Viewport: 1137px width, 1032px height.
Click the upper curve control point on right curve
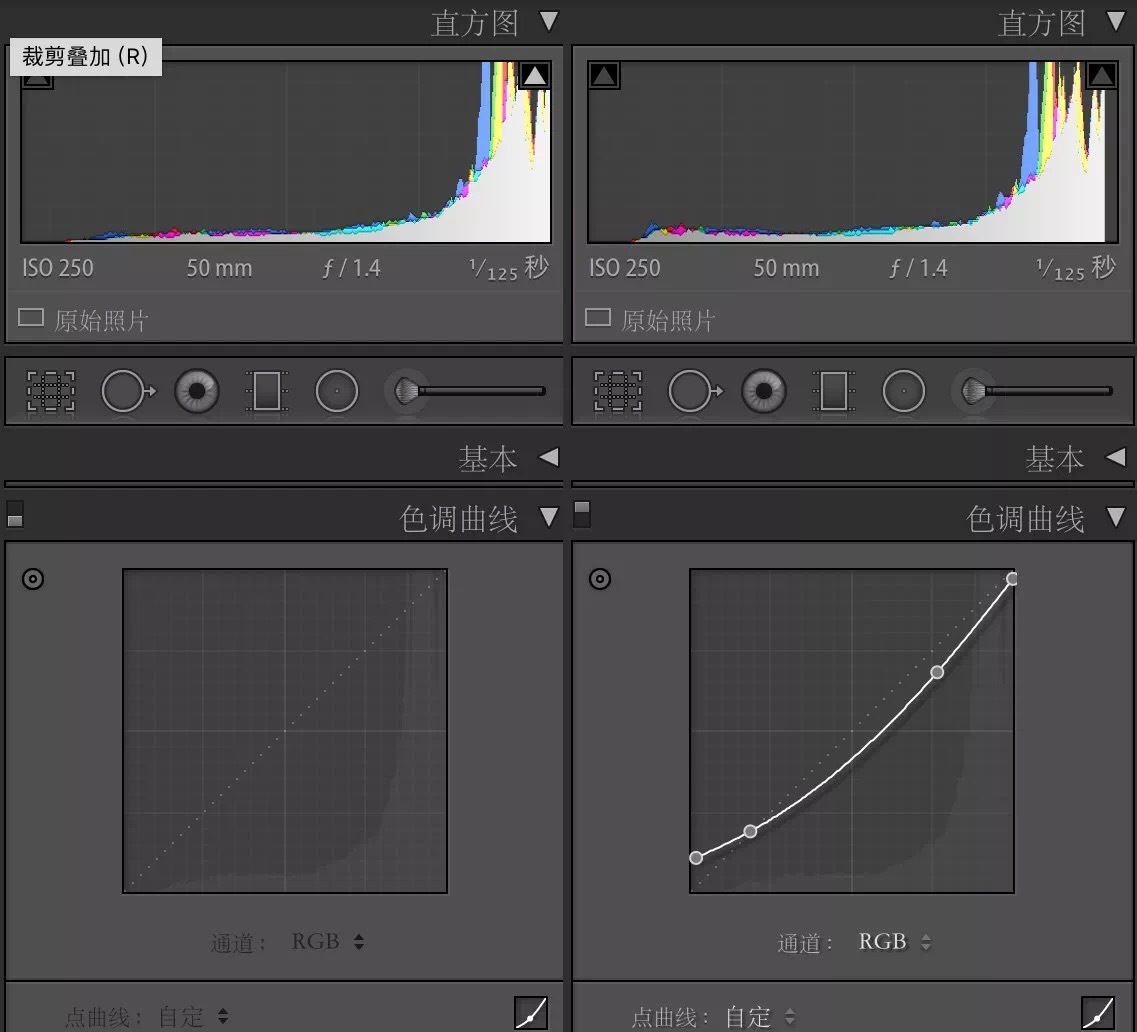(x=937, y=672)
